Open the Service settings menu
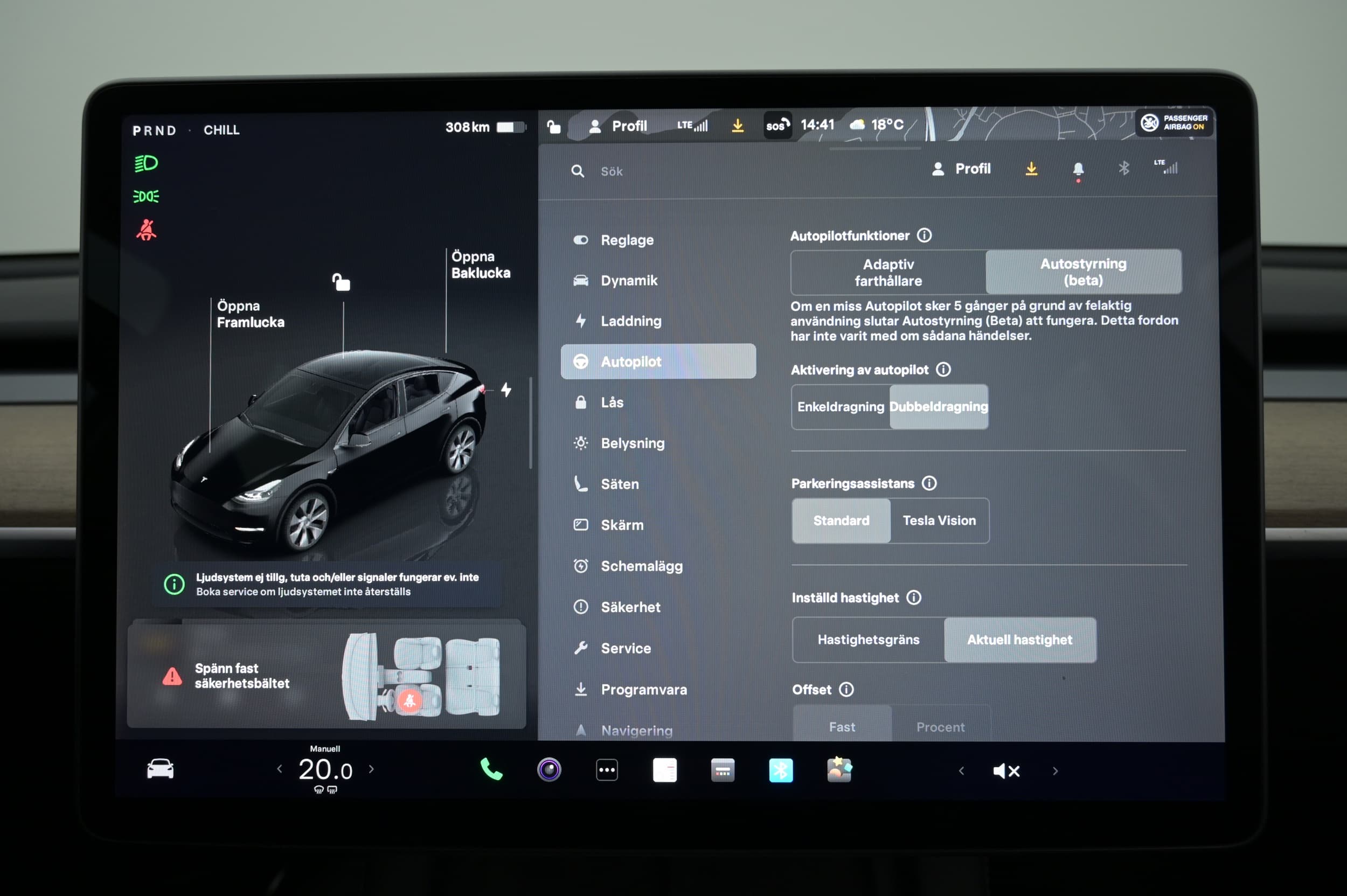1347x896 pixels. coord(658,648)
